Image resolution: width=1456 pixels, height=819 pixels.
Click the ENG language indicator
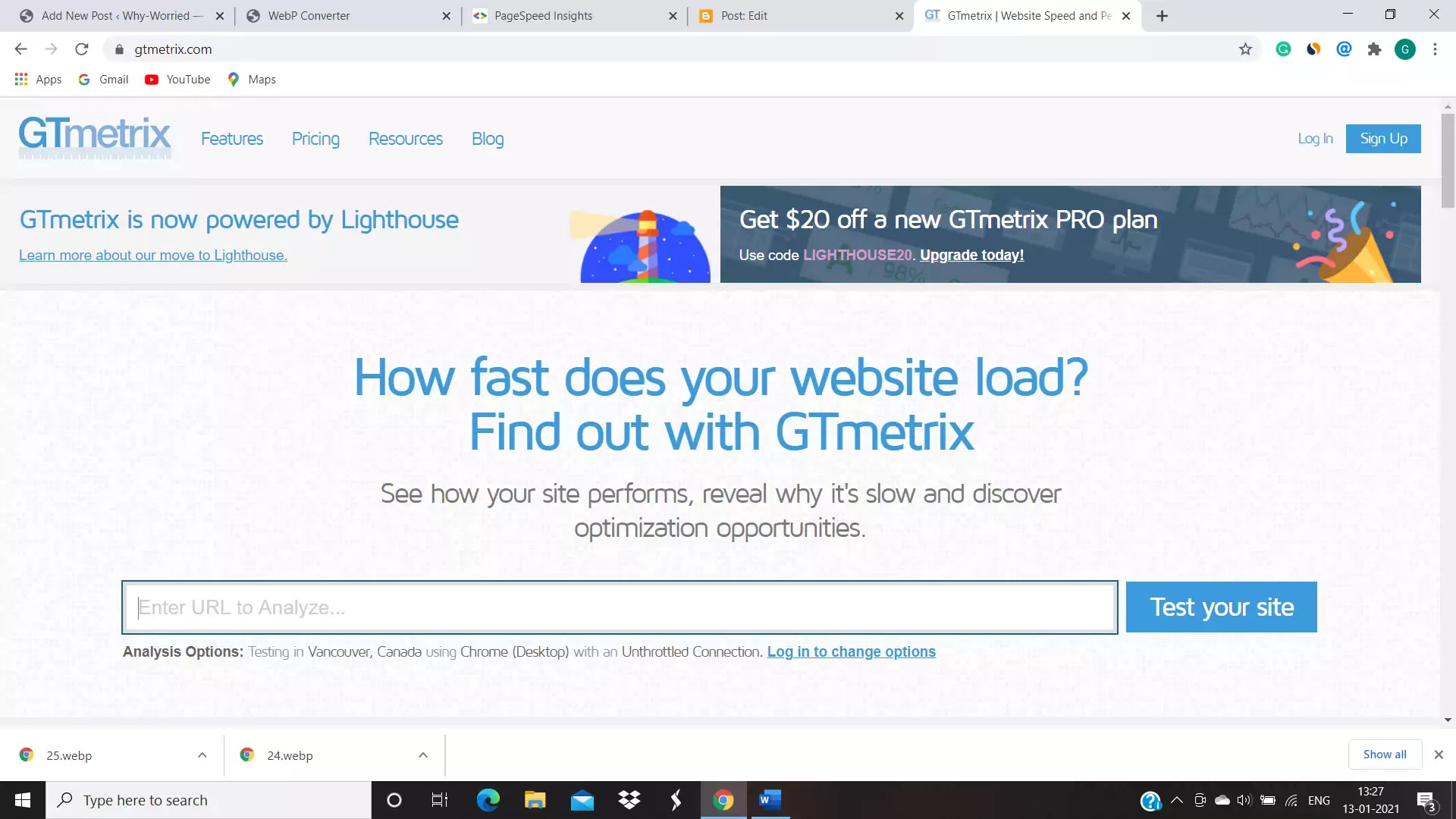point(1319,801)
